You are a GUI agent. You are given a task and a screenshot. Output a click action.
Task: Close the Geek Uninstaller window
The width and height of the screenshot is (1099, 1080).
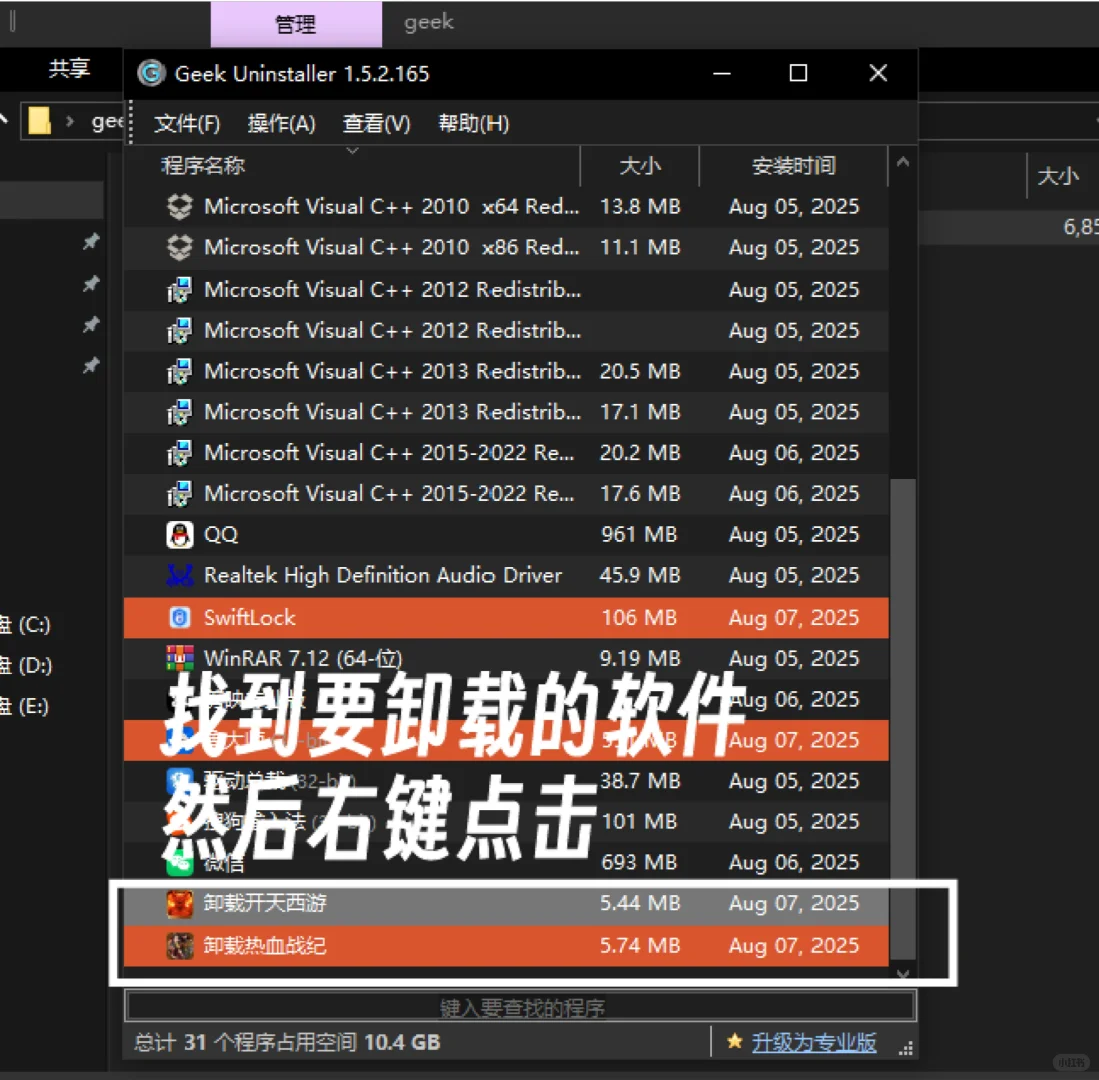878,73
